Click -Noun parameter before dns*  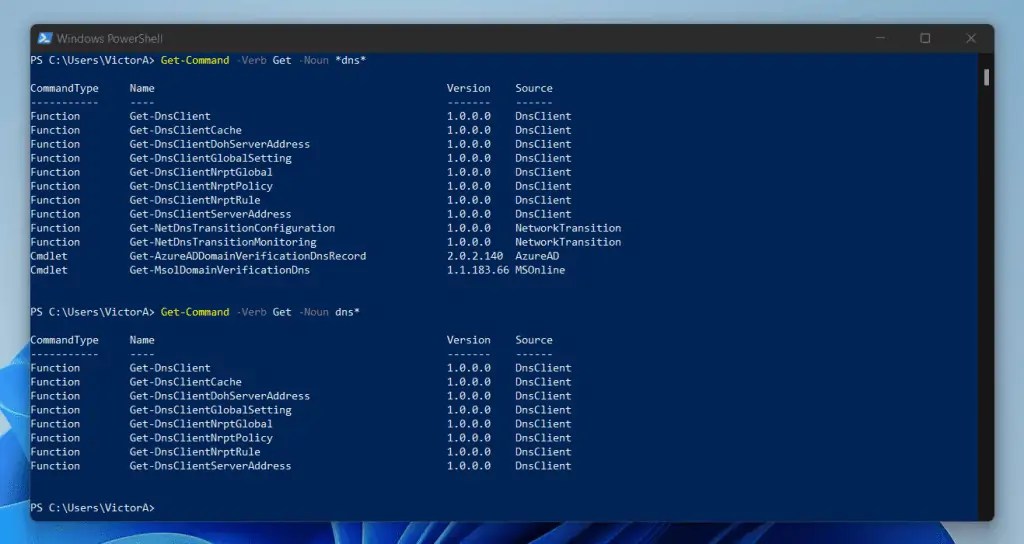(313, 312)
